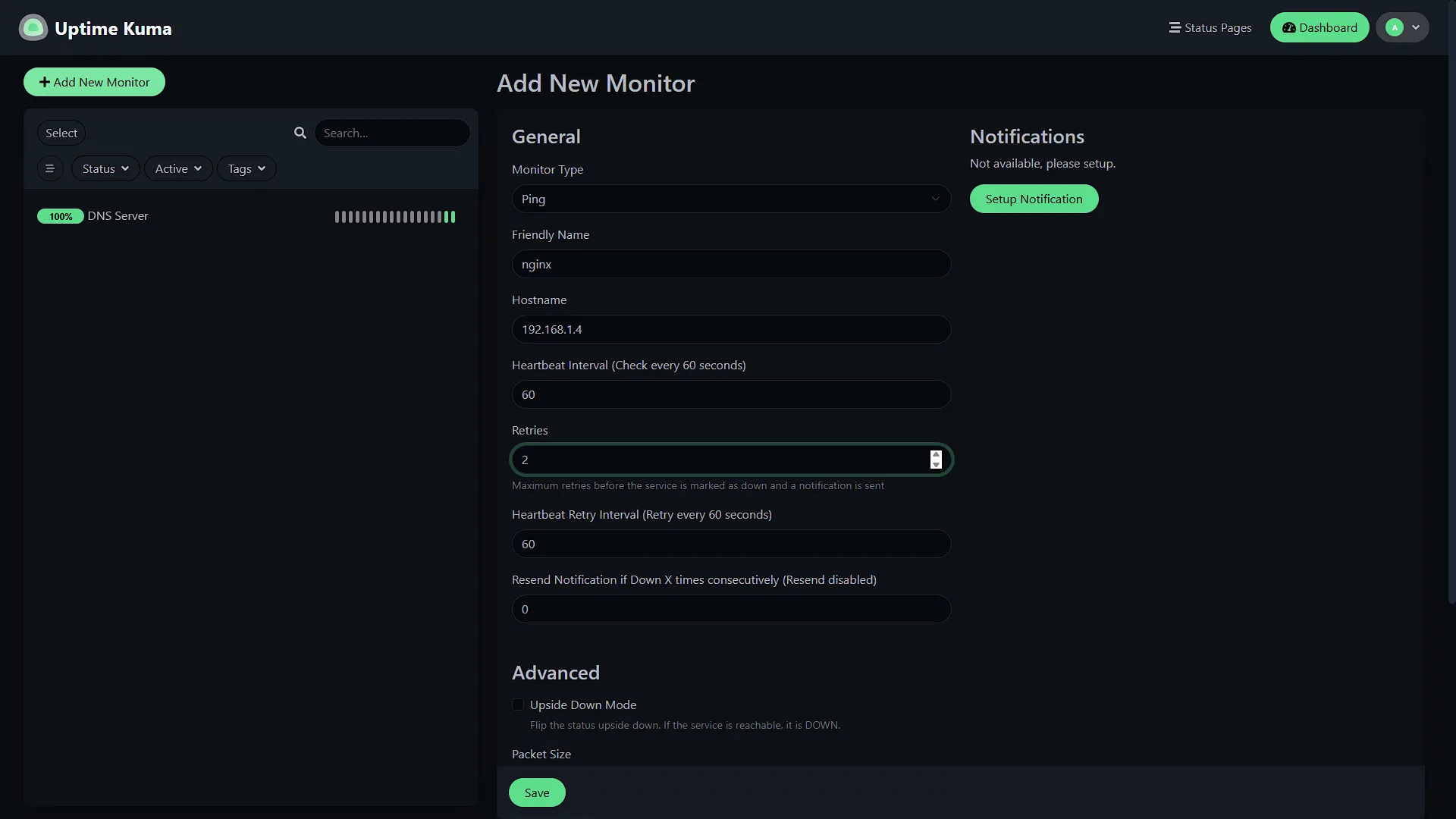The height and width of the screenshot is (819, 1456).
Task: Edit the Heartbeat Interval field
Action: (x=731, y=394)
